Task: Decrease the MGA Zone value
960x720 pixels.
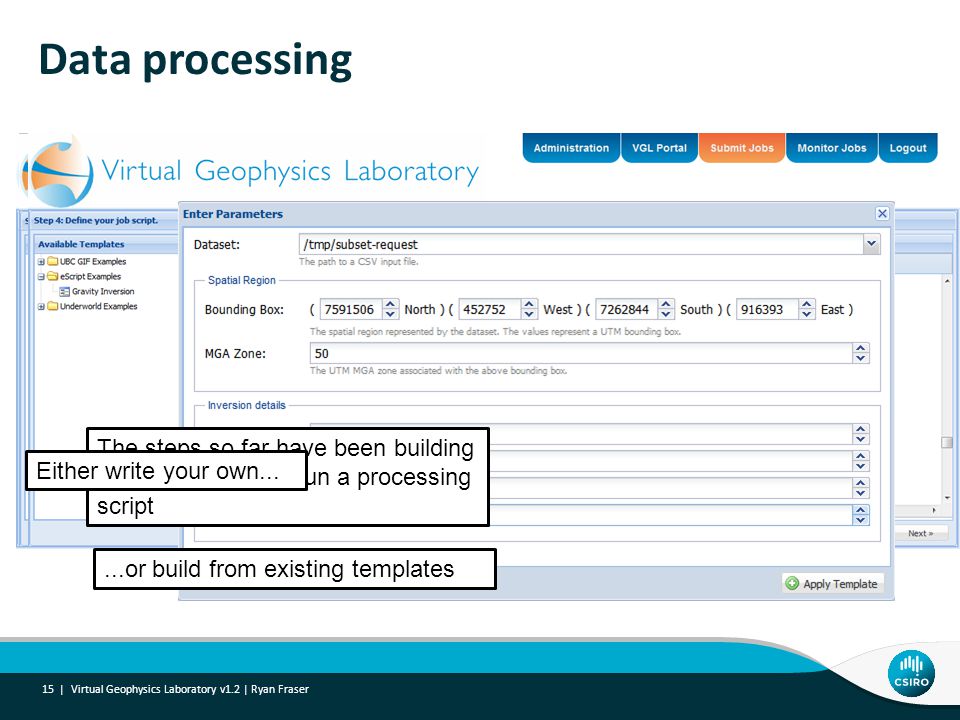Action: click(x=861, y=358)
